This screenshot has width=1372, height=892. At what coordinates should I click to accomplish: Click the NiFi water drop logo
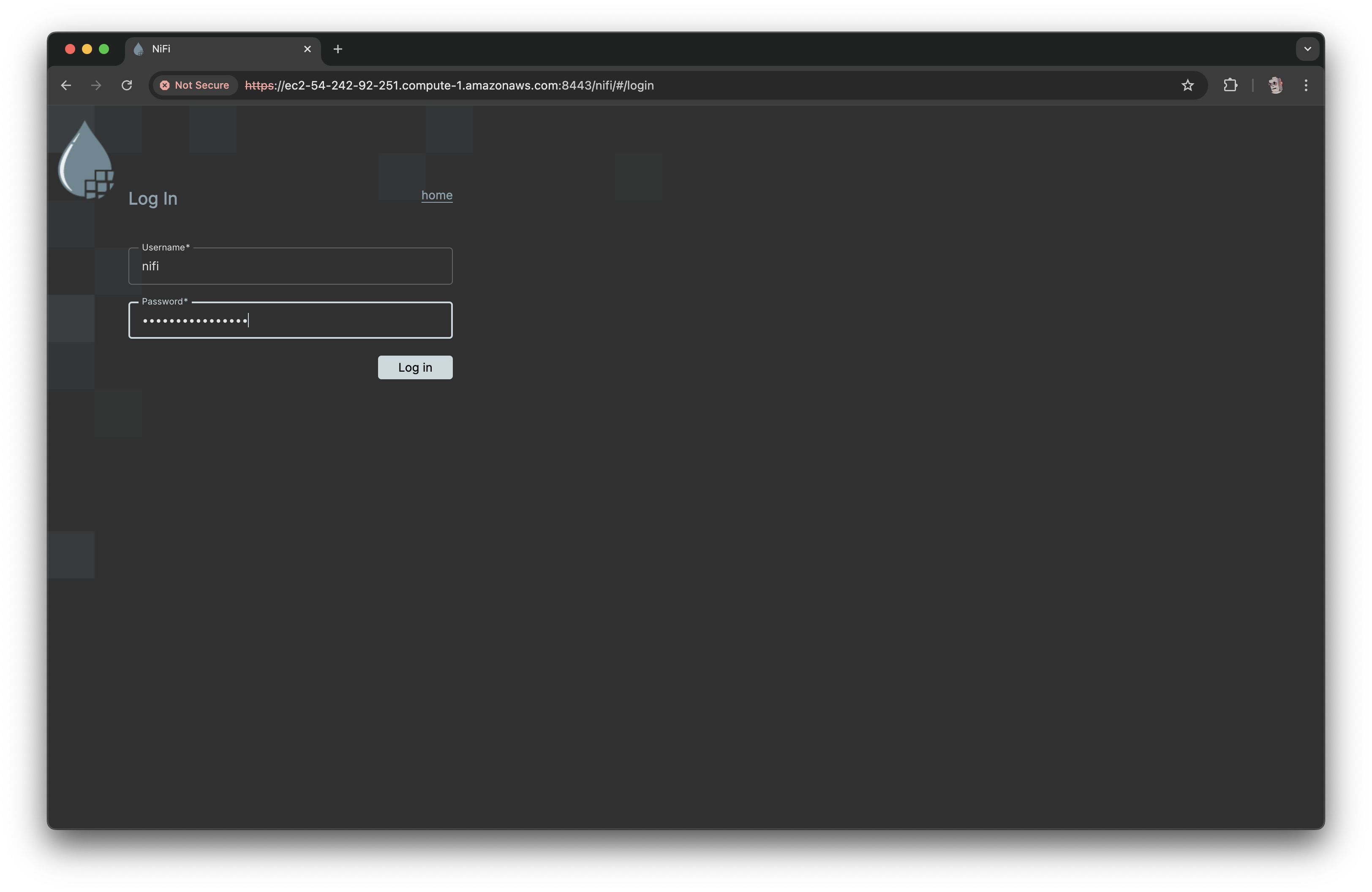(x=85, y=160)
